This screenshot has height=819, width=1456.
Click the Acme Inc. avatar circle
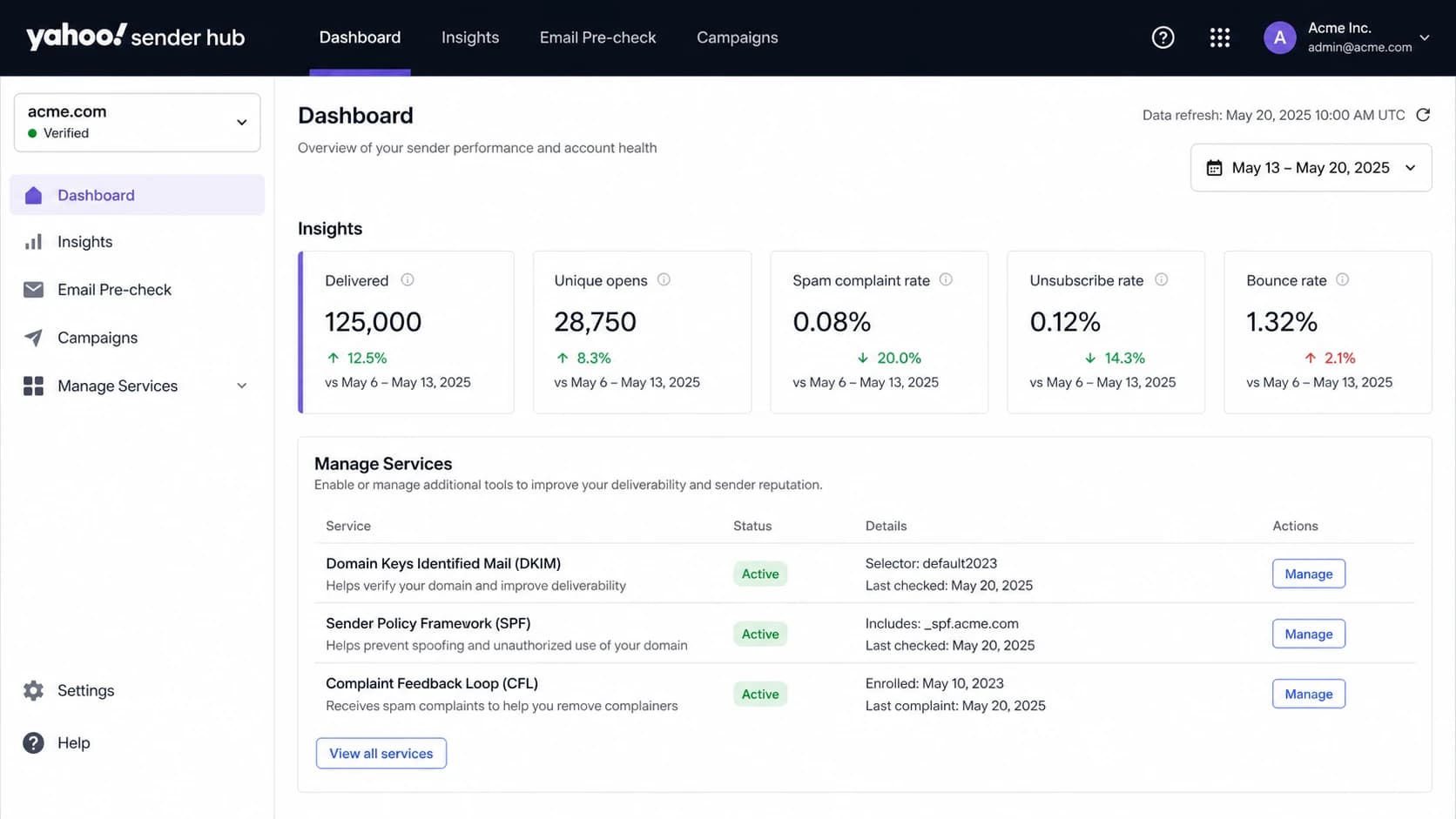coord(1279,37)
